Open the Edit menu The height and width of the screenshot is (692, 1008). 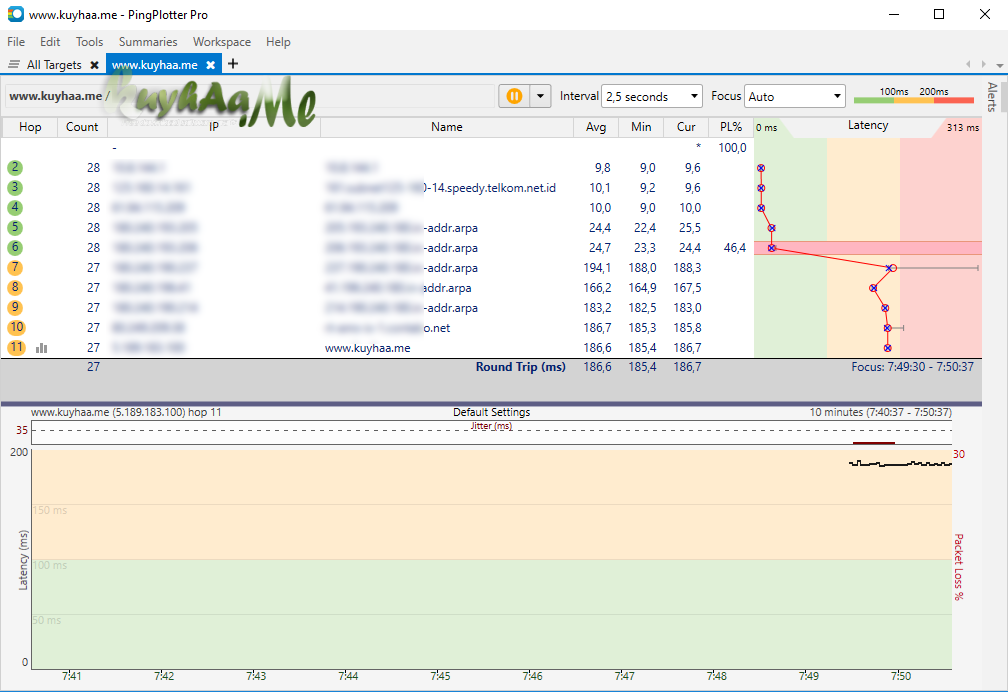click(50, 42)
